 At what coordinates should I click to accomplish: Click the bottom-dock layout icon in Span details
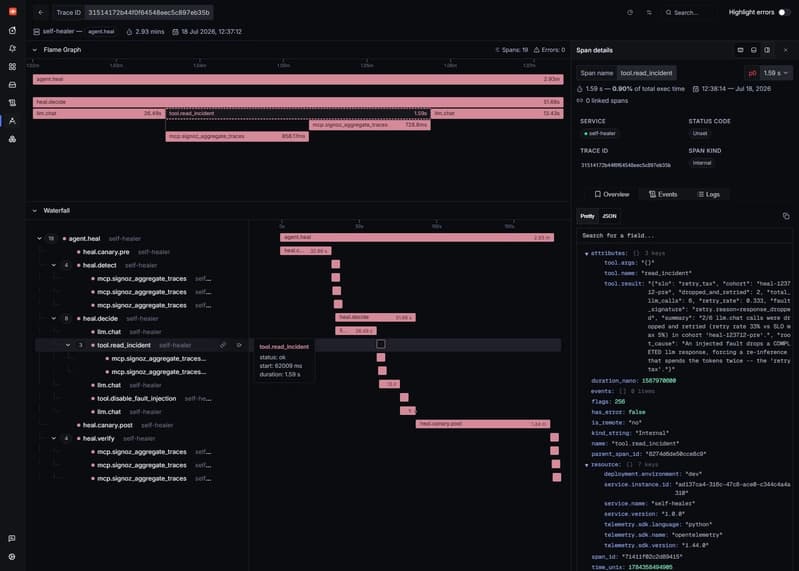click(x=754, y=50)
